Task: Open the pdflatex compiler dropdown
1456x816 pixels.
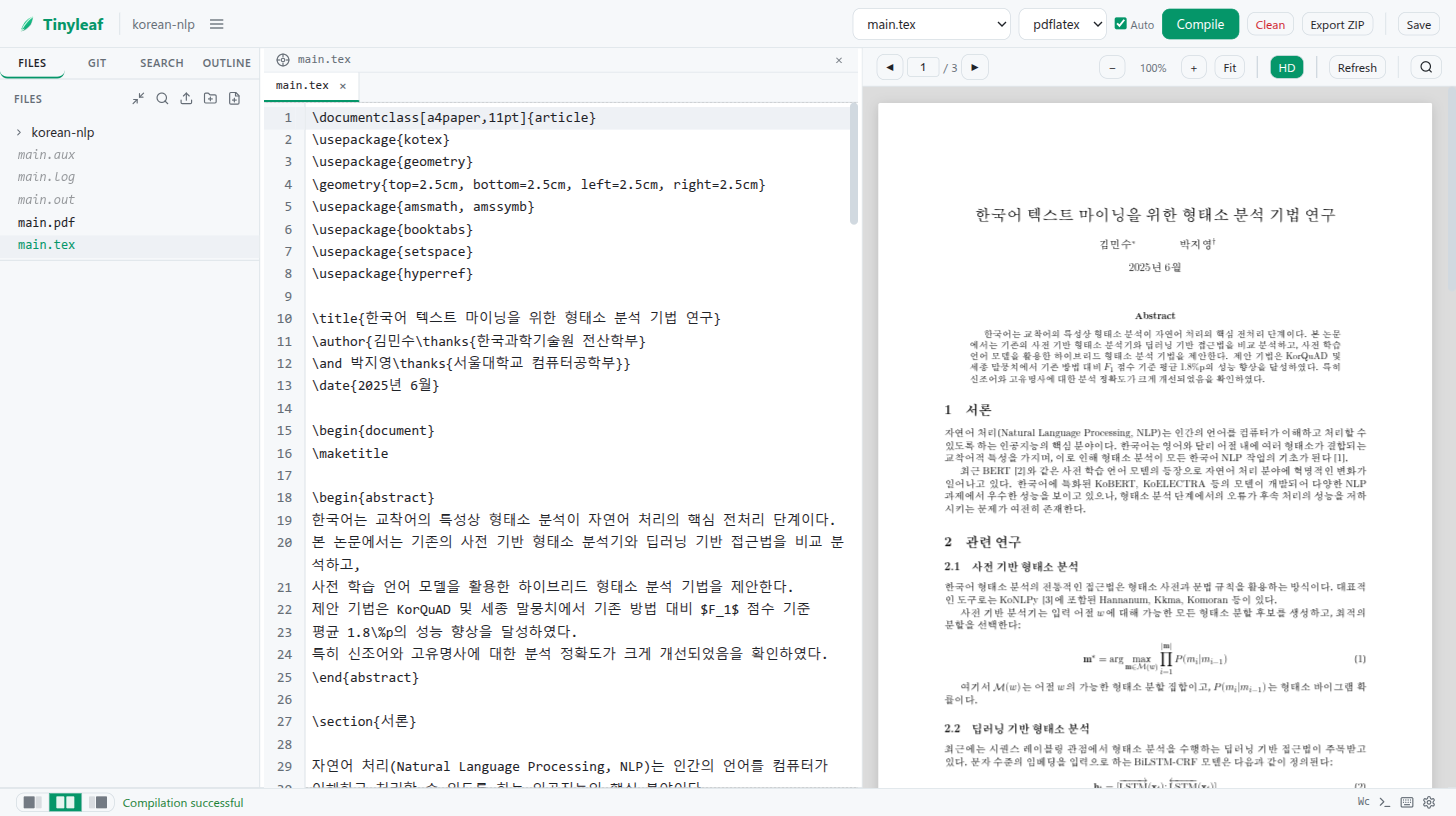Action: [x=1062, y=24]
